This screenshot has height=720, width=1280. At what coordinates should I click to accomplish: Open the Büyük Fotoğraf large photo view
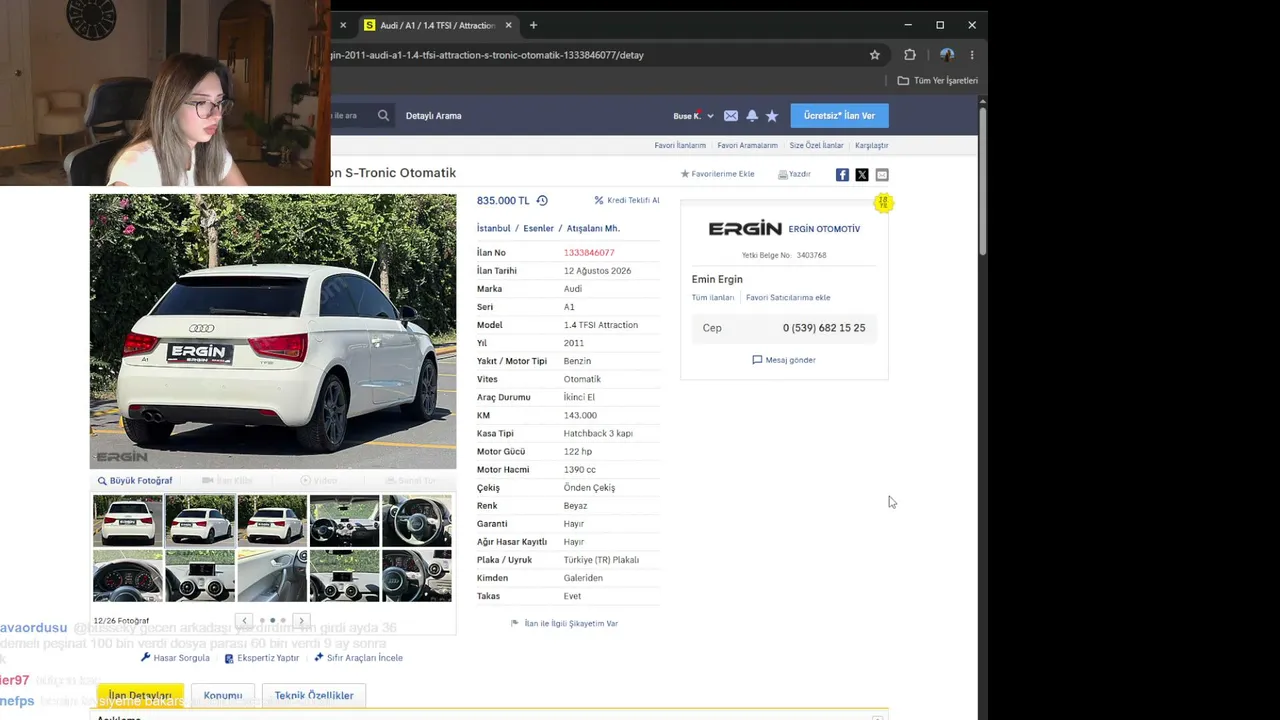(135, 481)
